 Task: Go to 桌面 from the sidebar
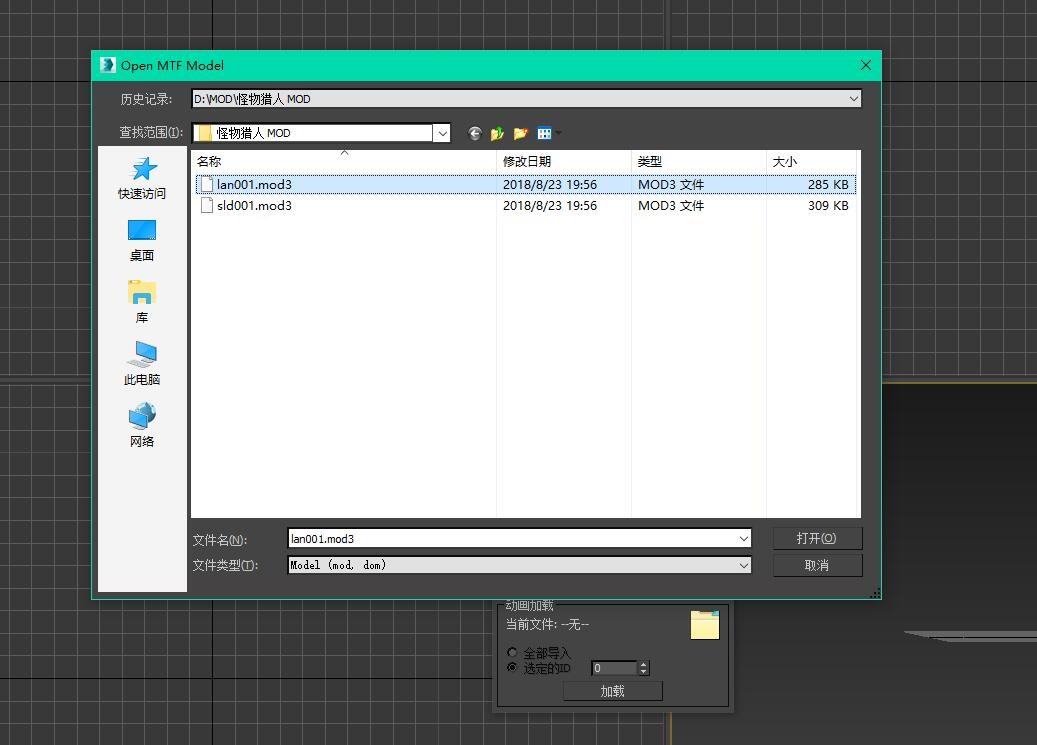click(142, 240)
